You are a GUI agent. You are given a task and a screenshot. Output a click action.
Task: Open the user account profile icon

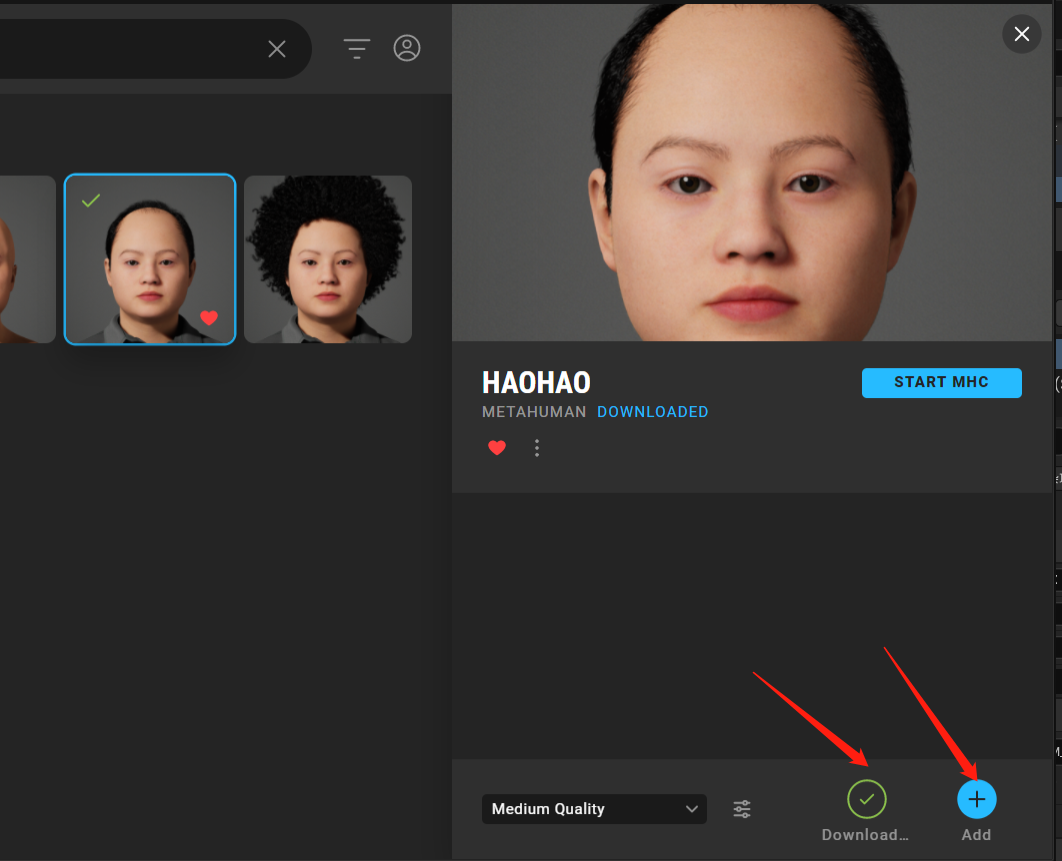pyautogui.click(x=407, y=48)
